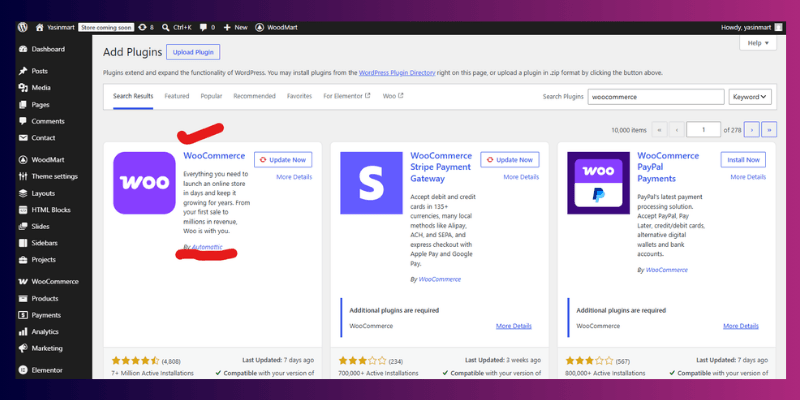Click the Automattic author link
The width and height of the screenshot is (800, 400).
(207, 247)
